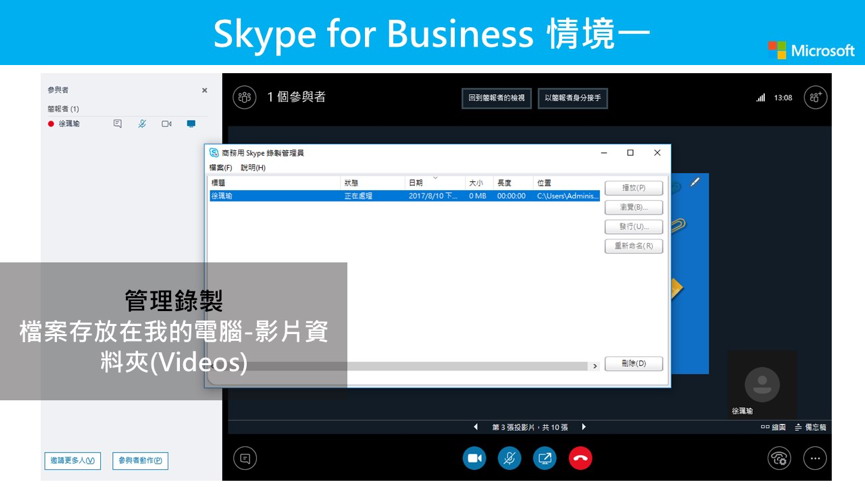The width and height of the screenshot is (865, 487).
Task: Show slide thumbnails (縮圖)
Action: tap(773, 427)
